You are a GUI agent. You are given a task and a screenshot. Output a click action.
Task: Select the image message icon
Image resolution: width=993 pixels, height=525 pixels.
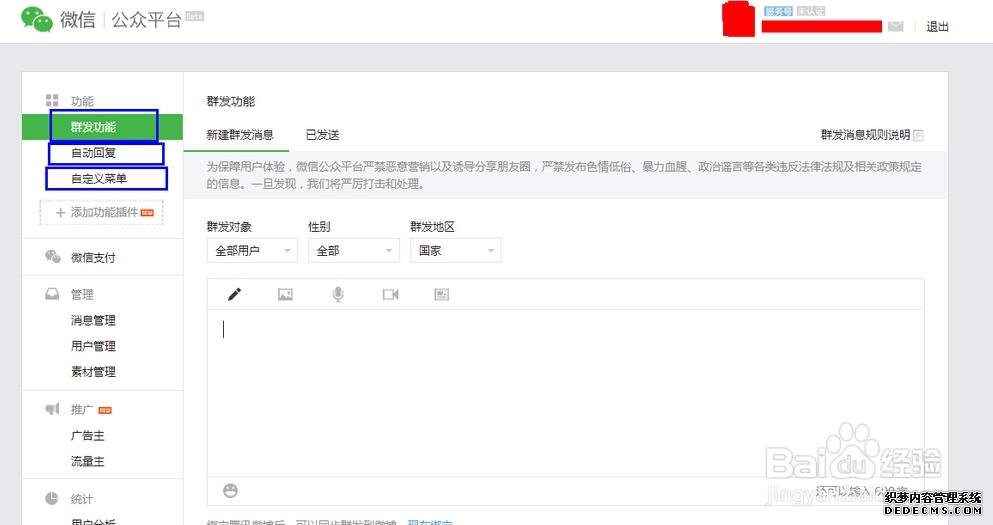pos(286,294)
